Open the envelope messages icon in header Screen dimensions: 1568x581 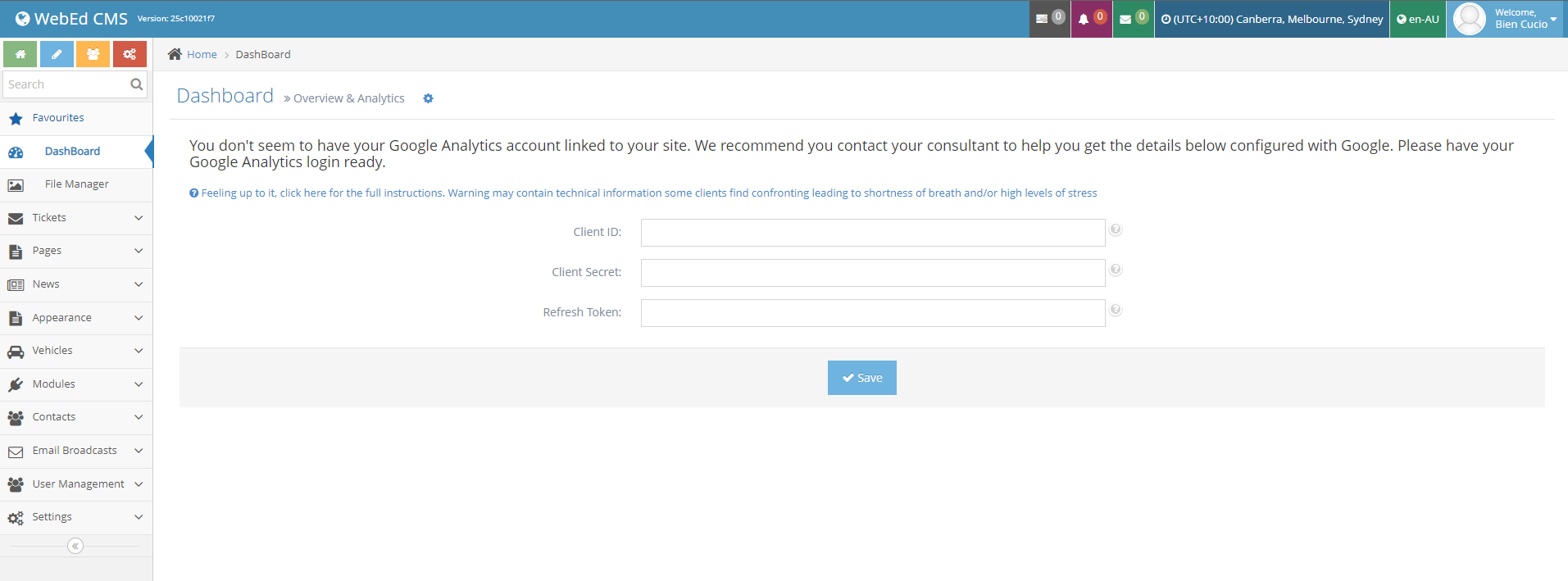click(1133, 19)
